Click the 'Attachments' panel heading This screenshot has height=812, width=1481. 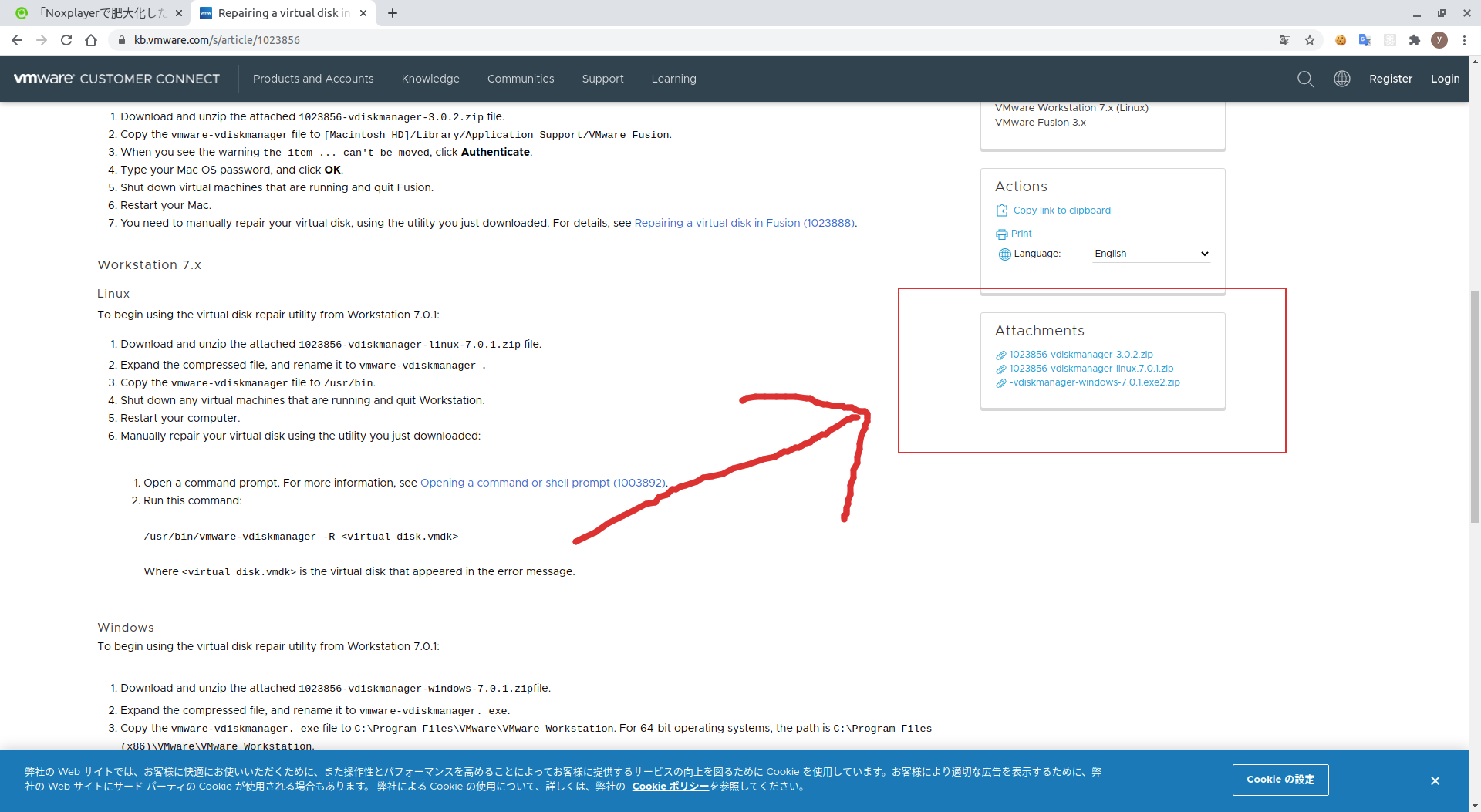1039,331
